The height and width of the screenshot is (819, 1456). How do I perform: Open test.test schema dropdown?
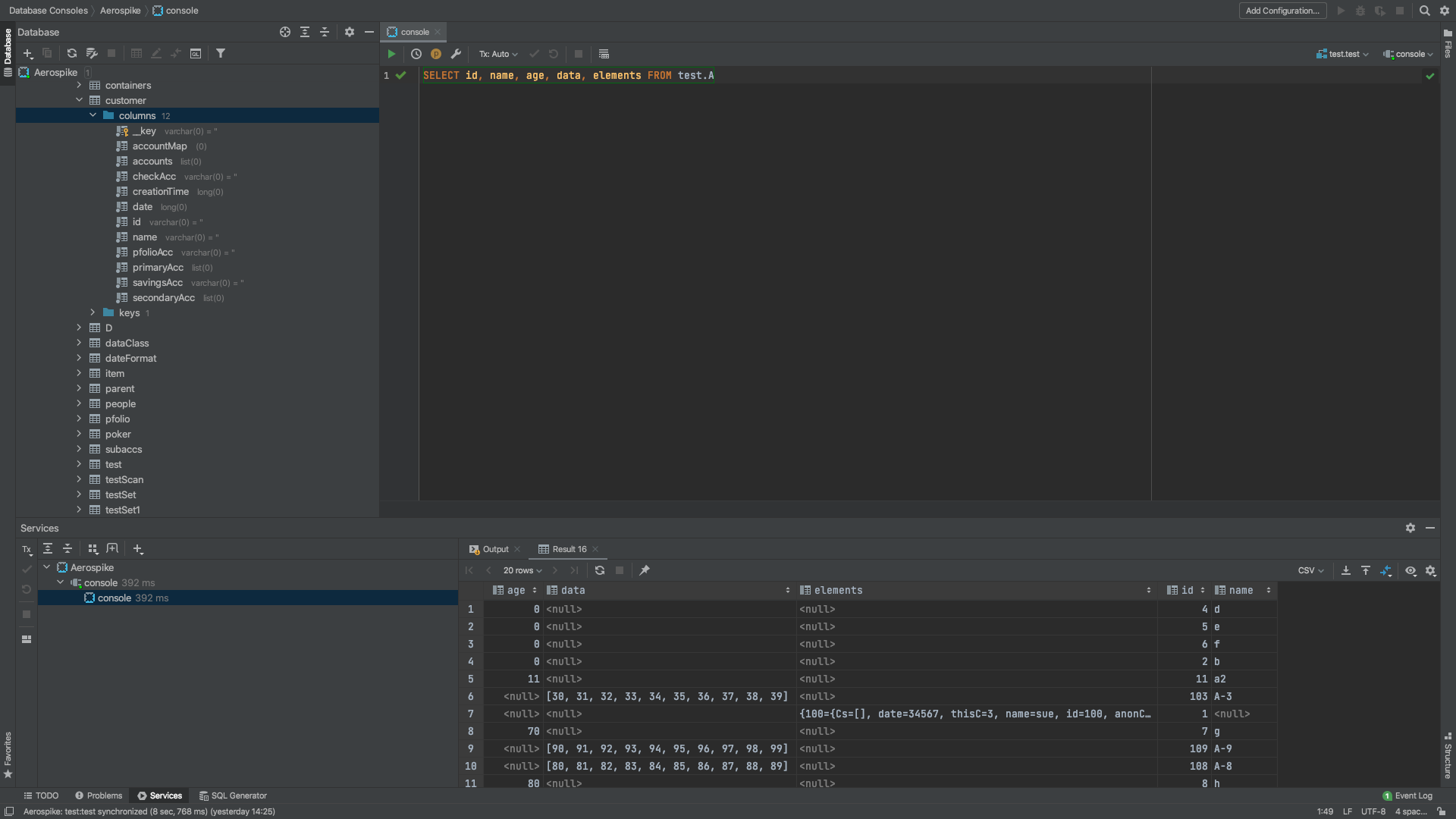coord(1343,54)
